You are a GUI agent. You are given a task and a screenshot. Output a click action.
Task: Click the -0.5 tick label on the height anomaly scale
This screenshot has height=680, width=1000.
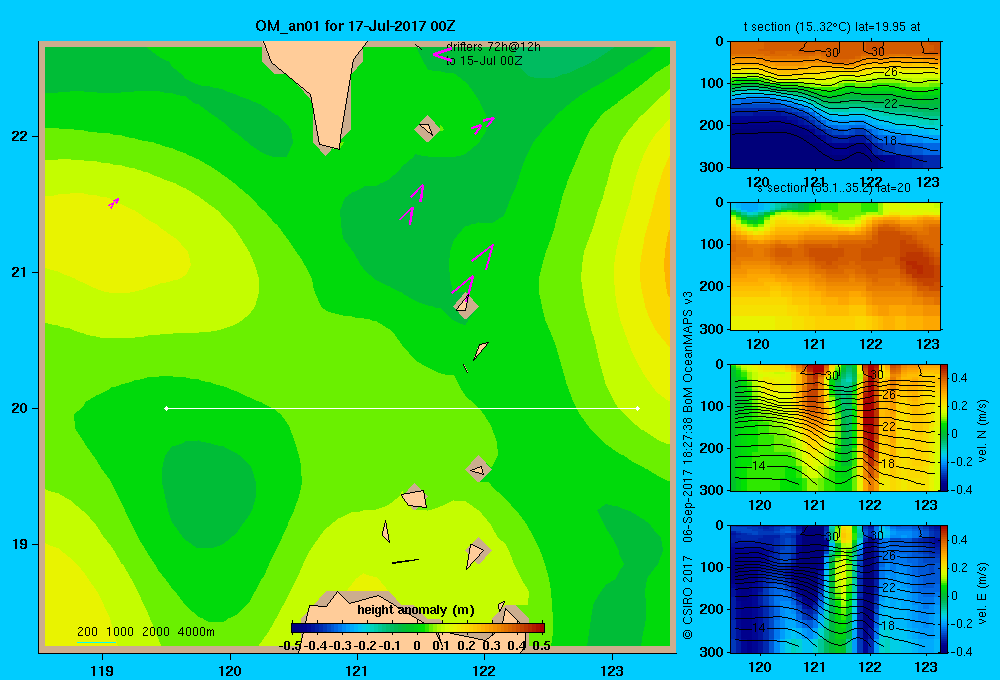click(290, 646)
